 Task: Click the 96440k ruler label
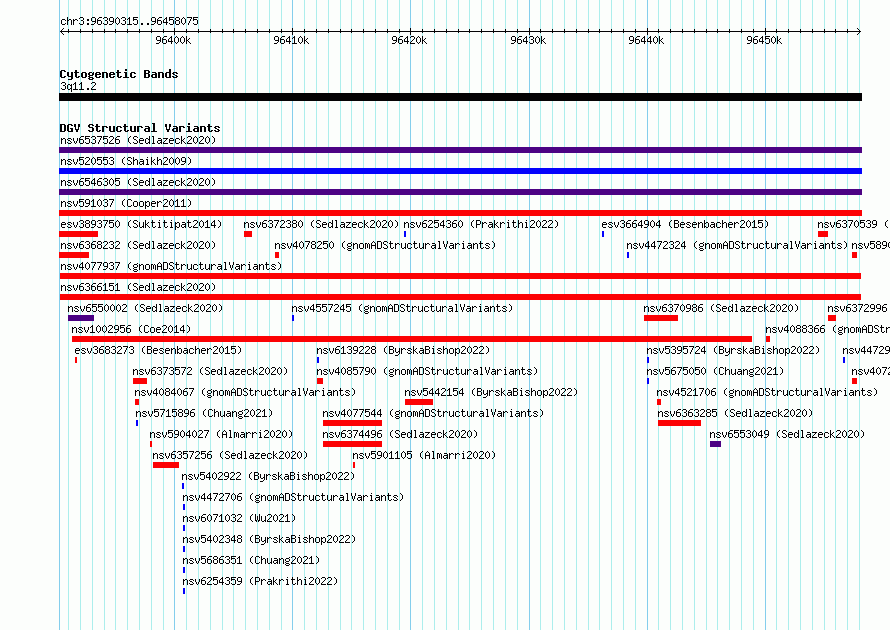(x=646, y=40)
